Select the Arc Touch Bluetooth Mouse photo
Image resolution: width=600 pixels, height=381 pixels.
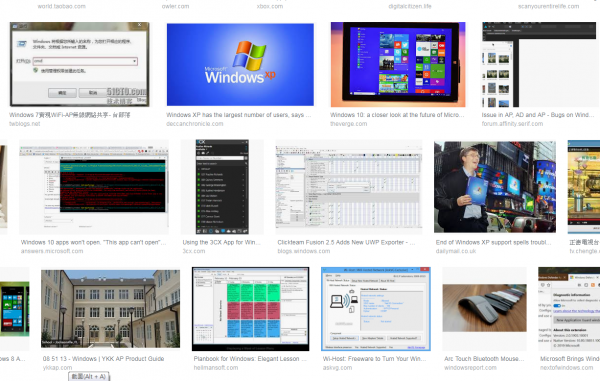tap(484, 308)
